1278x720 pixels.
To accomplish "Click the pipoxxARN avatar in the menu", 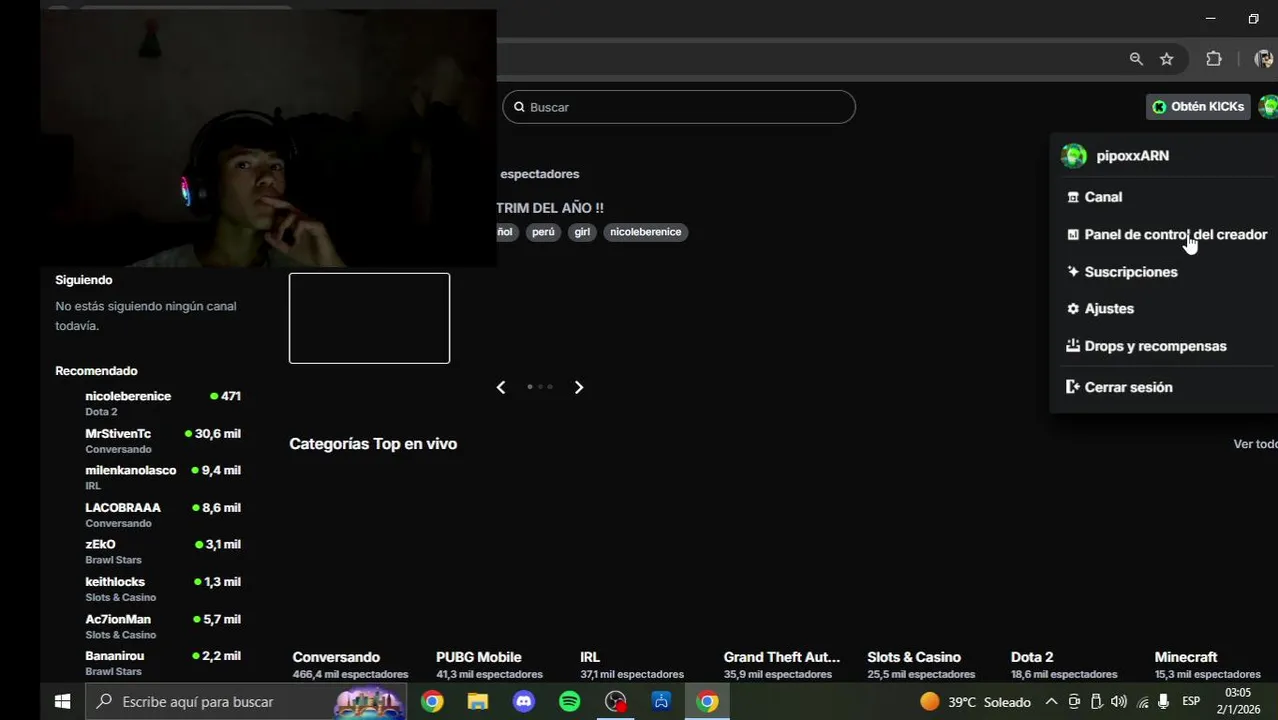I will (x=1074, y=156).
